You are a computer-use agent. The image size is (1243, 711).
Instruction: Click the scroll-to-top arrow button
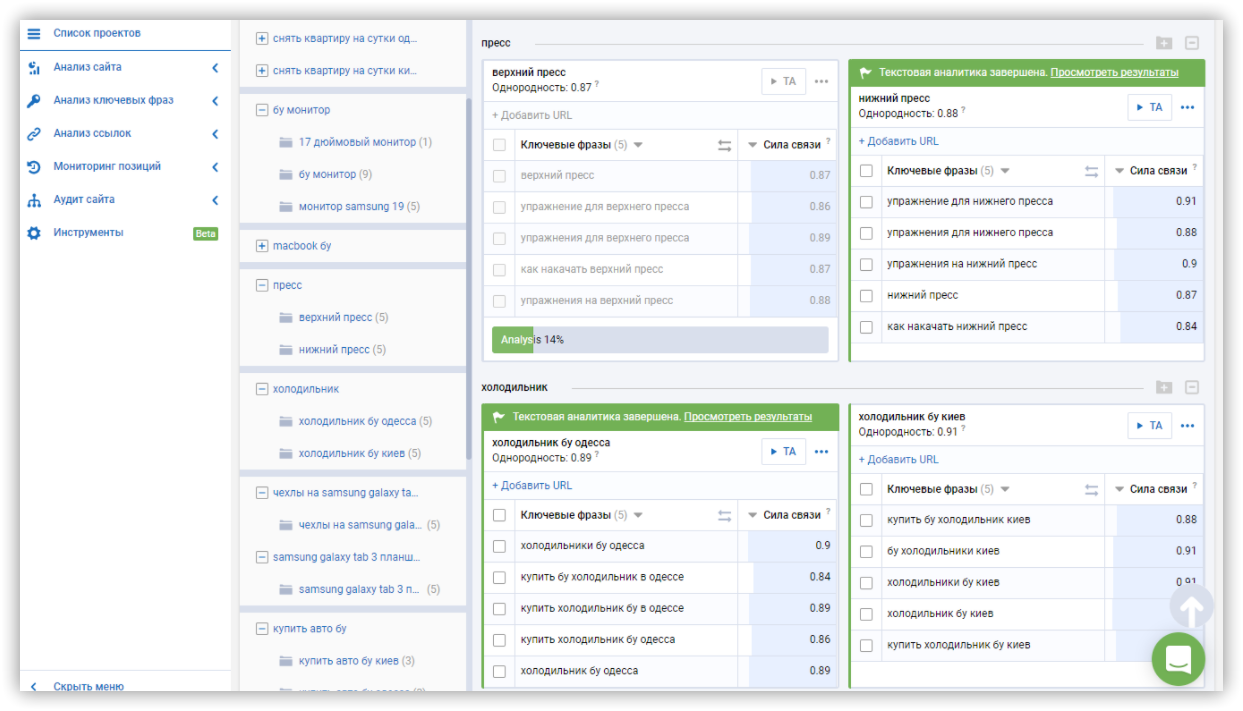click(1192, 607)
